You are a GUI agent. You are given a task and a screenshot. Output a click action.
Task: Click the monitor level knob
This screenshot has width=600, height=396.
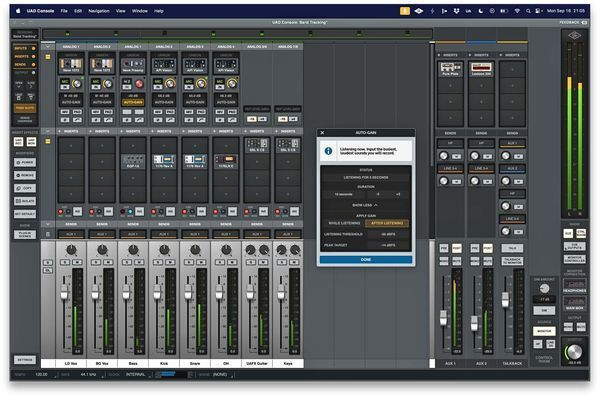[x=574, y=352]
